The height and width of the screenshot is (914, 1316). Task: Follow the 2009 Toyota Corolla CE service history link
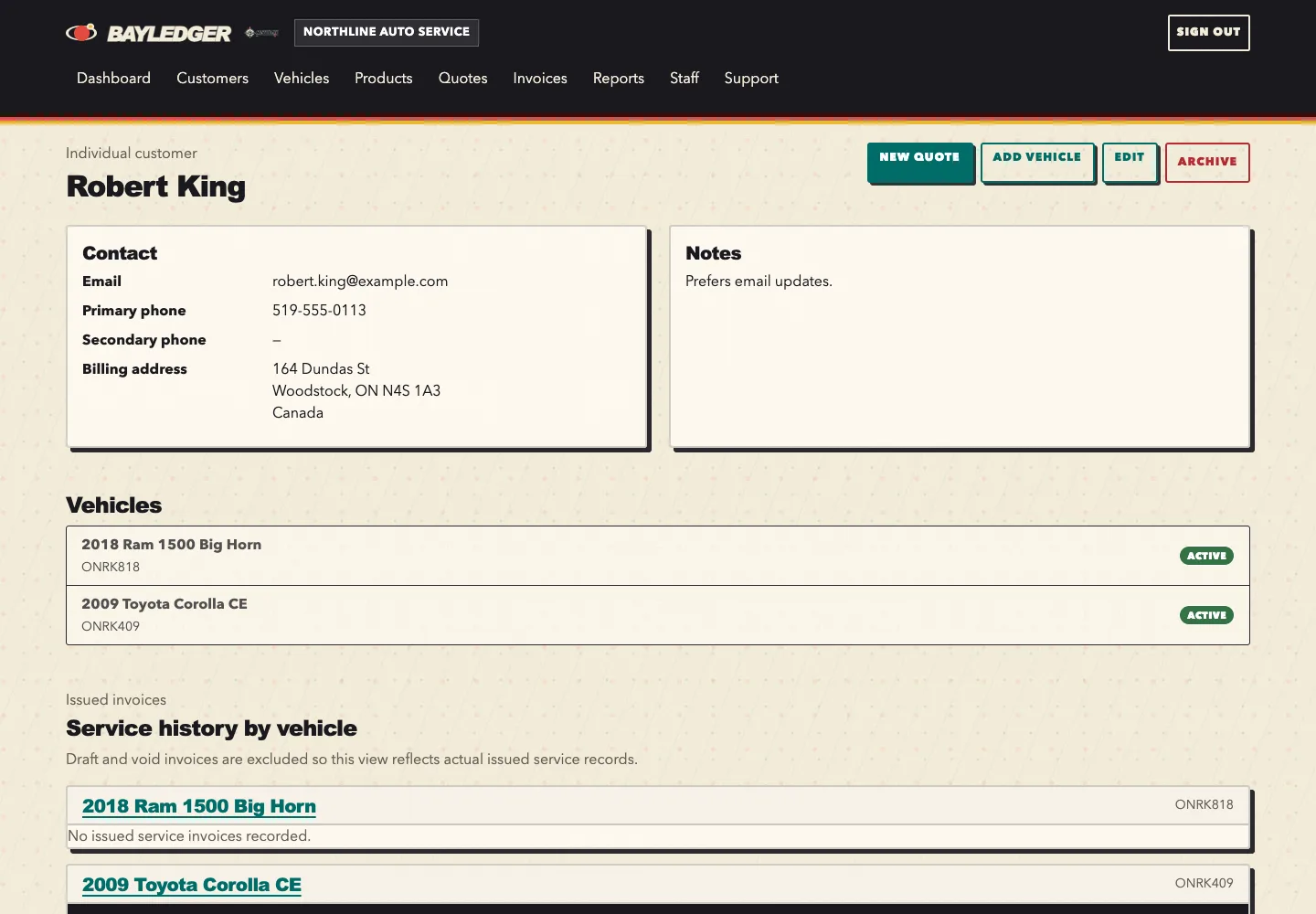coord(192,885)
